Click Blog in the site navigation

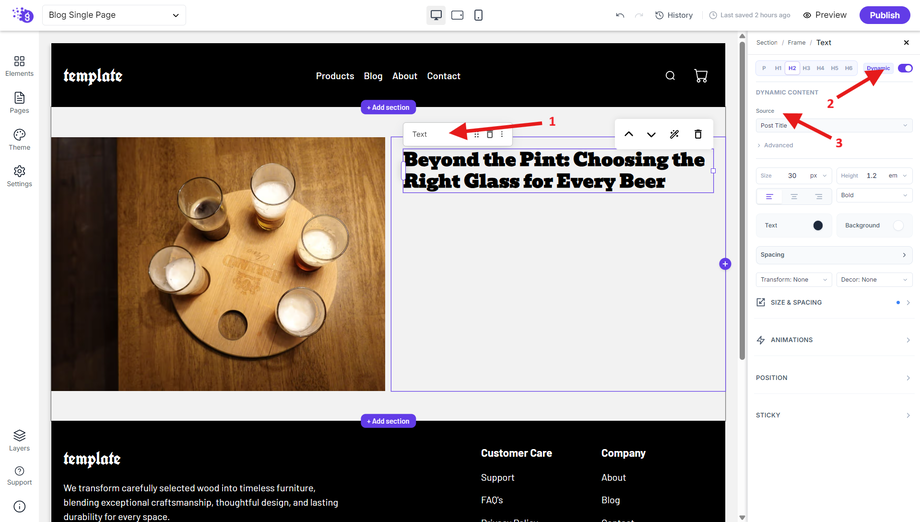tap(373, 76)
